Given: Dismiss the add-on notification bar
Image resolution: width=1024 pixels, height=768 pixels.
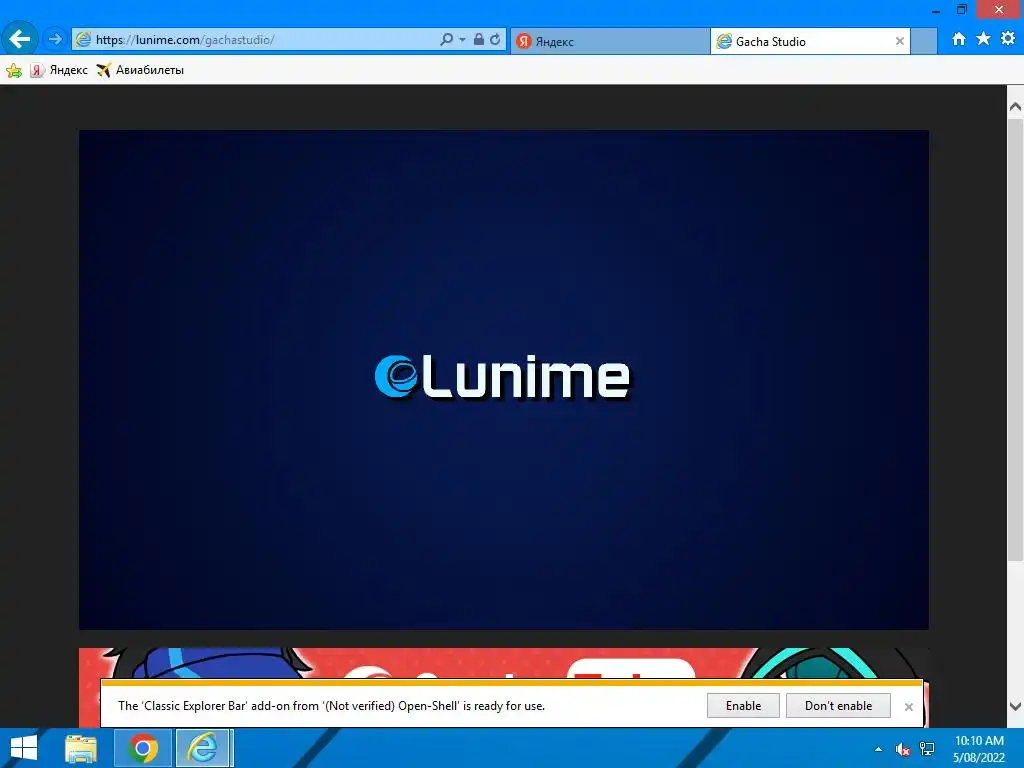Looking at the screenshot, I should (908, 707).
